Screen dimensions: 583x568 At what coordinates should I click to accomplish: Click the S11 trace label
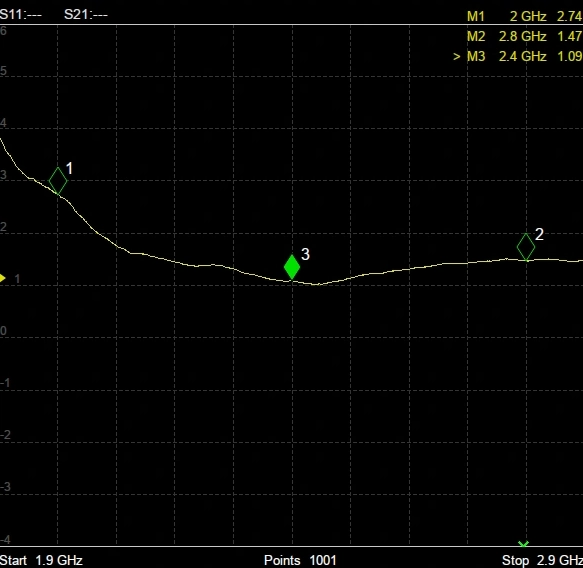click(x=21, y=15)
